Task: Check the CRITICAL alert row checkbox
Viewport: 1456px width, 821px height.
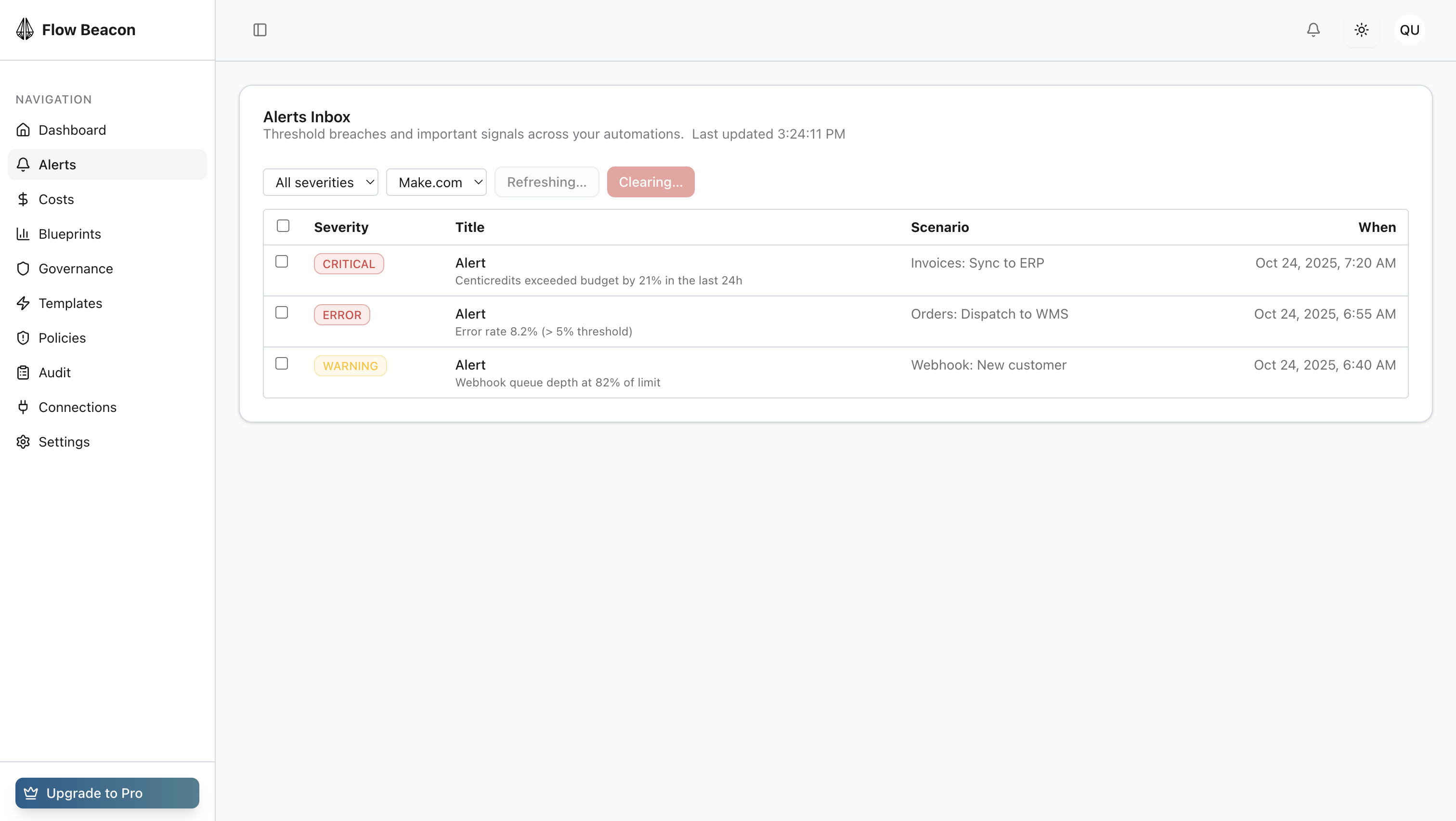Action: 282,262
